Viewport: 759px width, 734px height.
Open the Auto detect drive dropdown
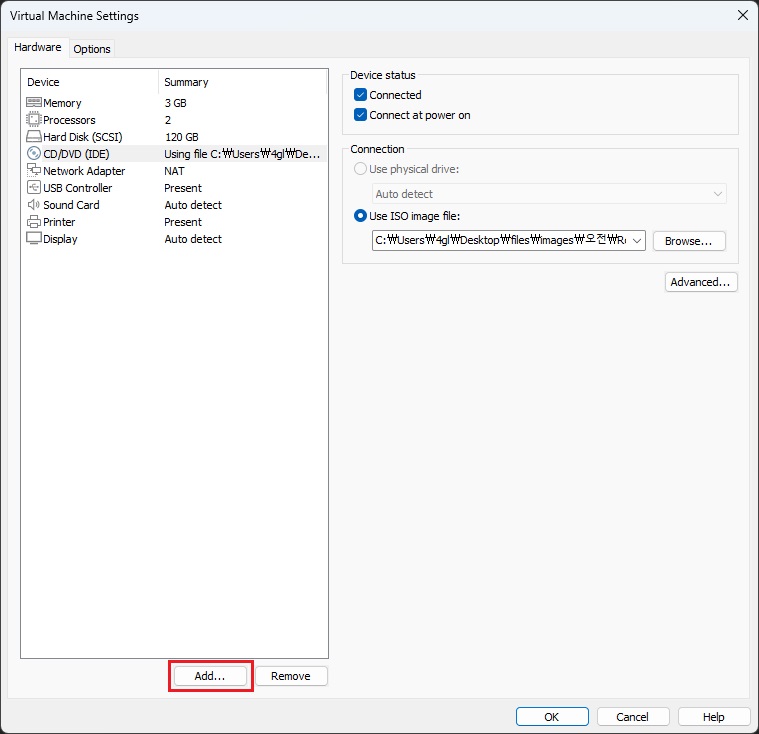(x=549, y=194)
